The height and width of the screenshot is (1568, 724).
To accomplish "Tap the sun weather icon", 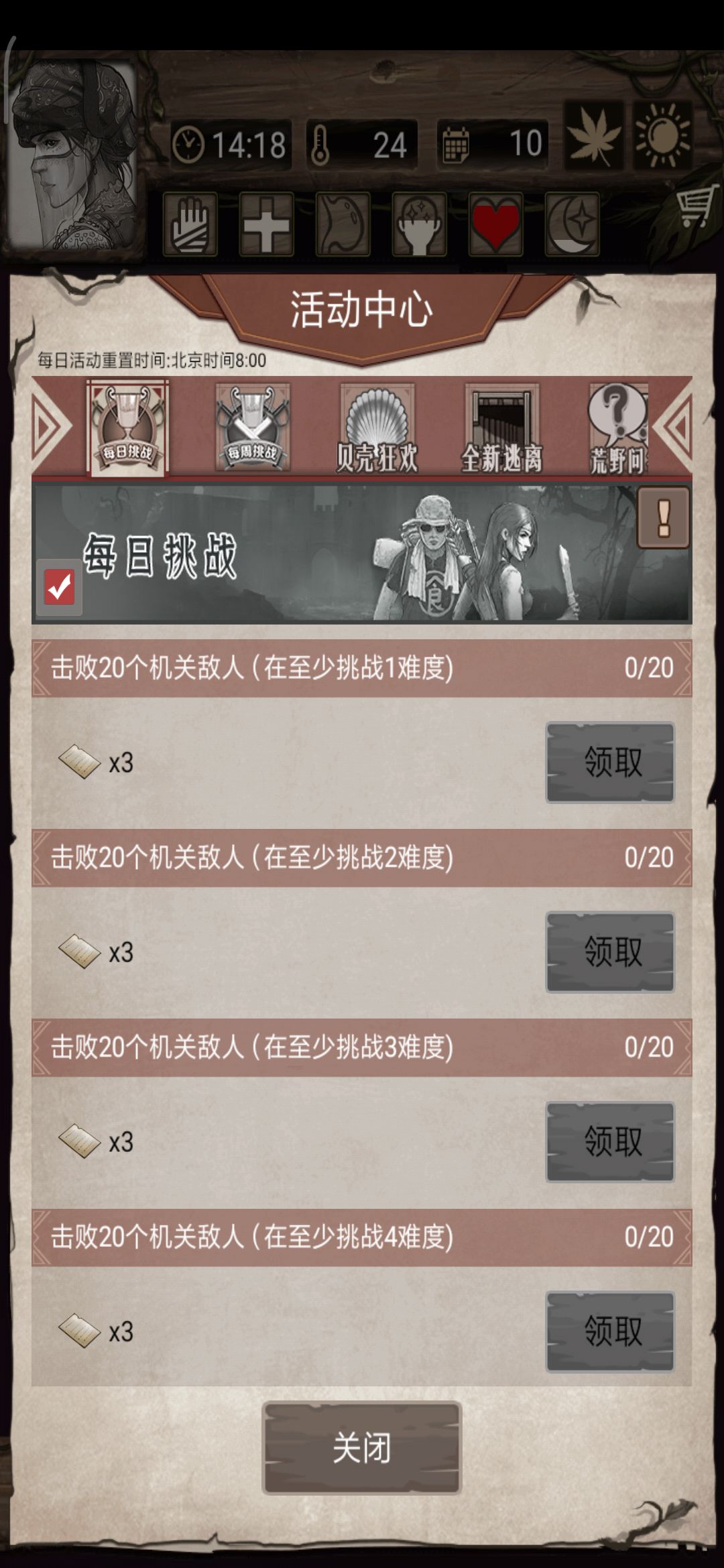I will tap(663, 135).
